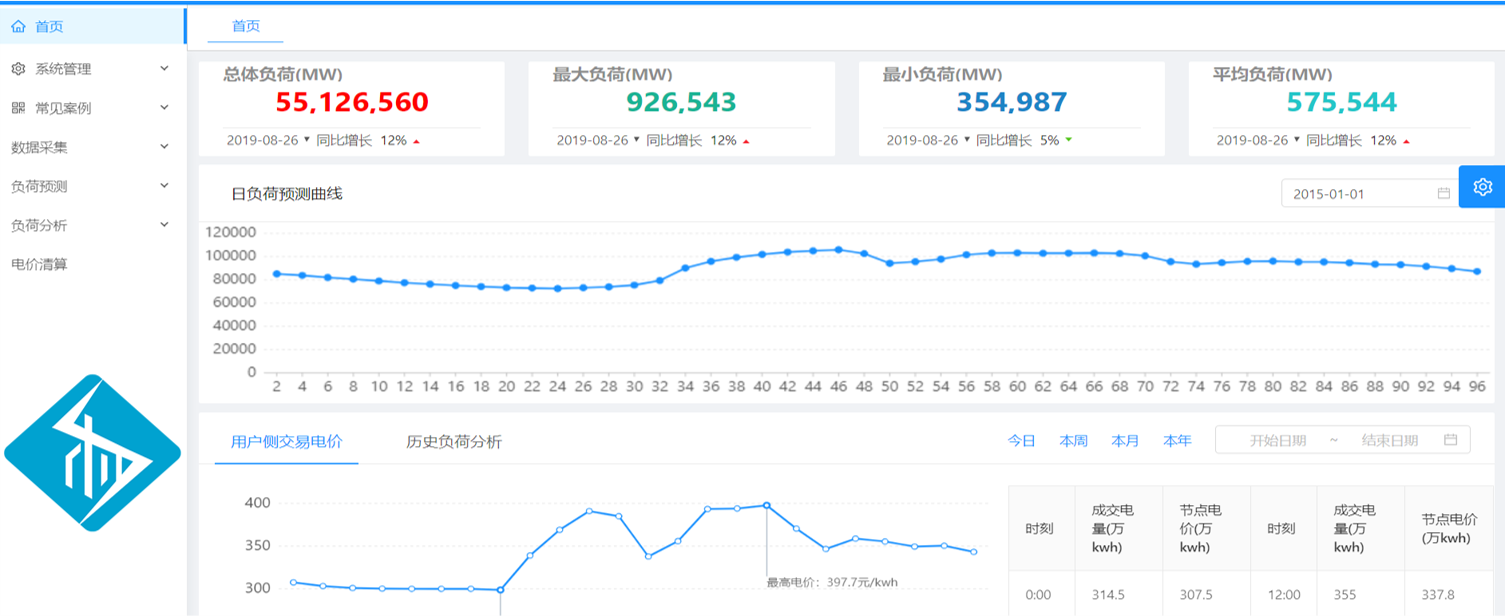The width and height of the screenshot is (1505, 616).
Task: Click the home icon in the sidebar
Action: (18, 27)
